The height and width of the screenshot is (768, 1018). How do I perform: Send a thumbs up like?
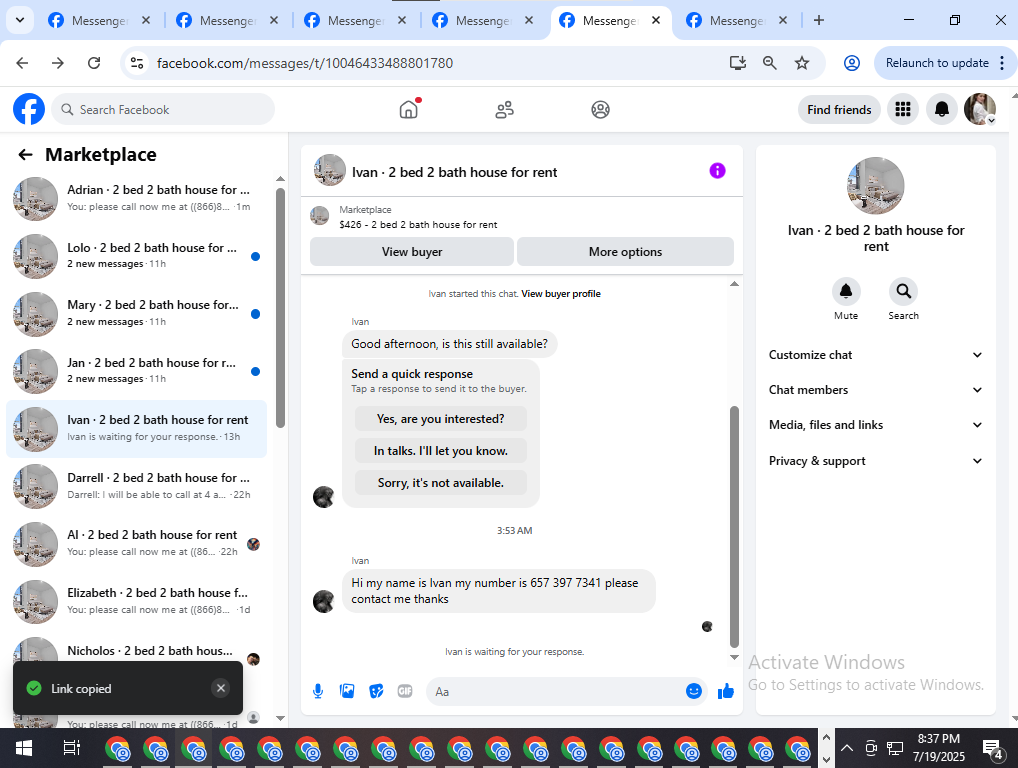pyautogui.click(x=726, y=691)
